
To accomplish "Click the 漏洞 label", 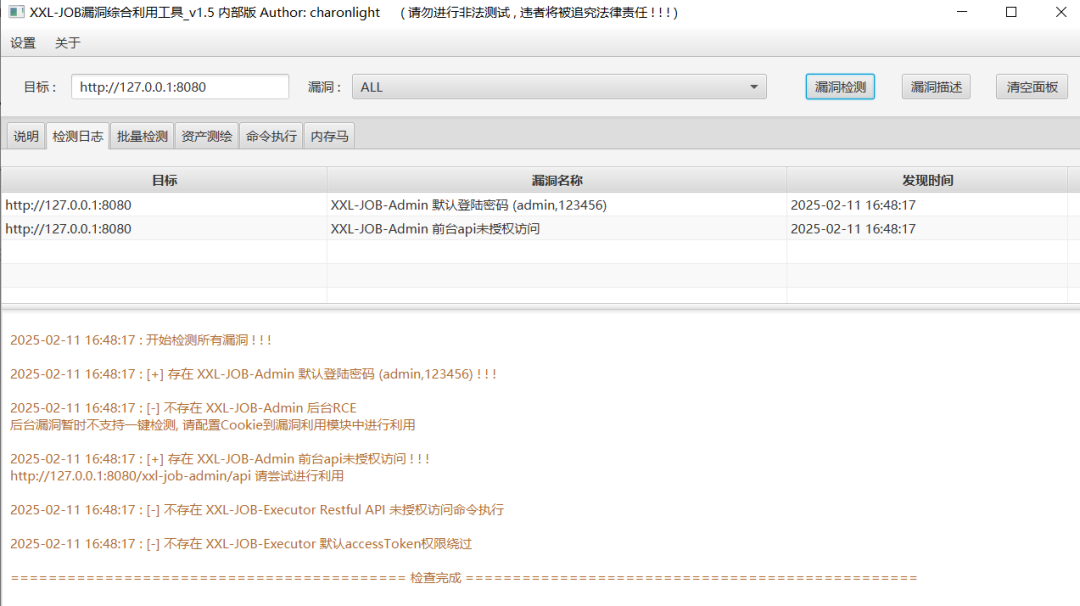I will tap(324, 87).
